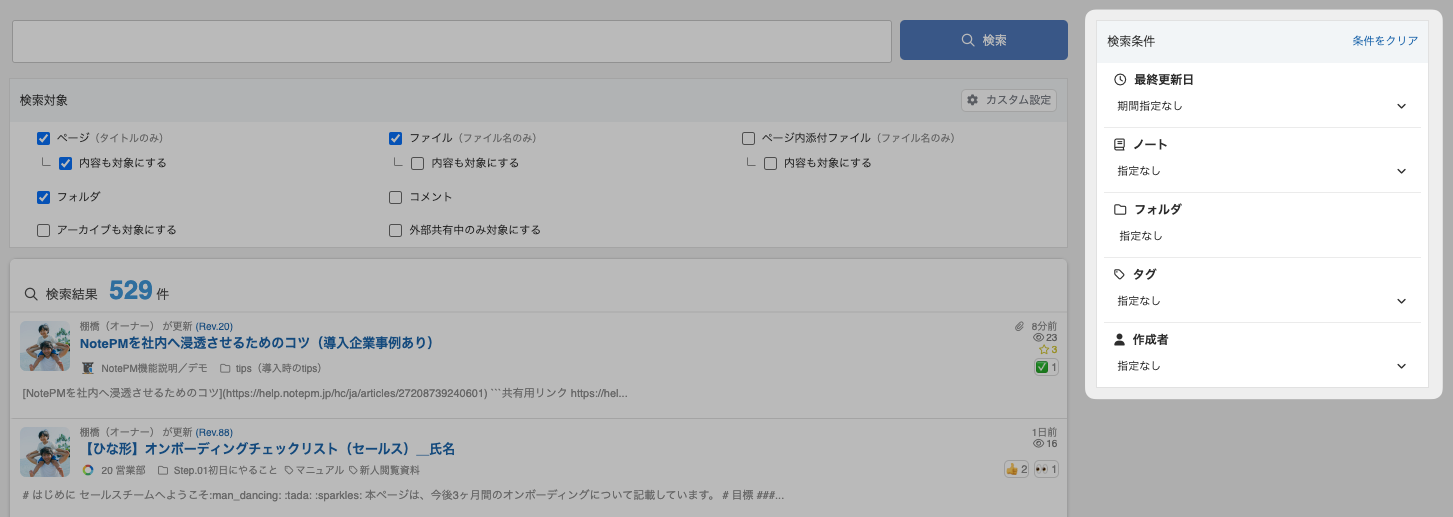
Task: Open ノート 指定なし dropdown
Action: click(1262, 171)
